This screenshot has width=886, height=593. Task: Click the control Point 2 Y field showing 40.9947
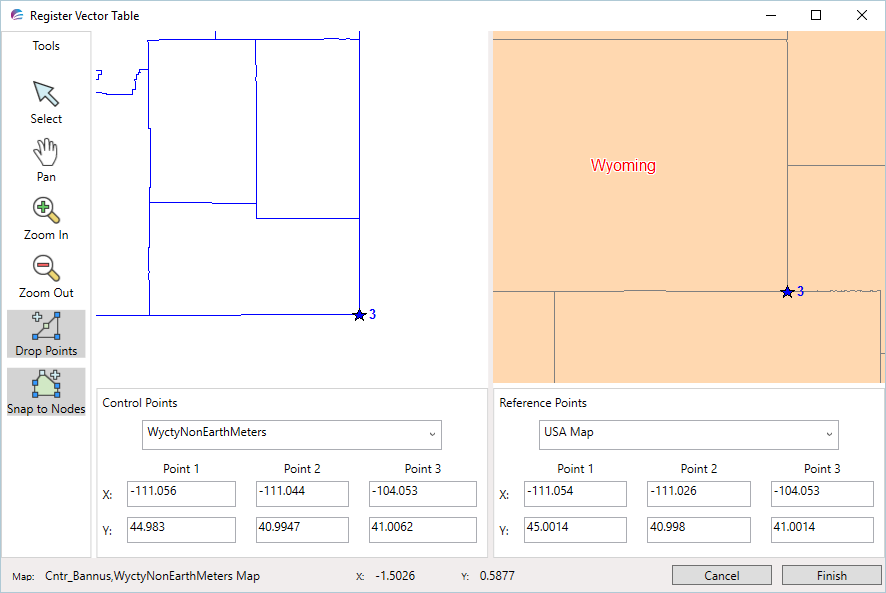click(302, 529)
